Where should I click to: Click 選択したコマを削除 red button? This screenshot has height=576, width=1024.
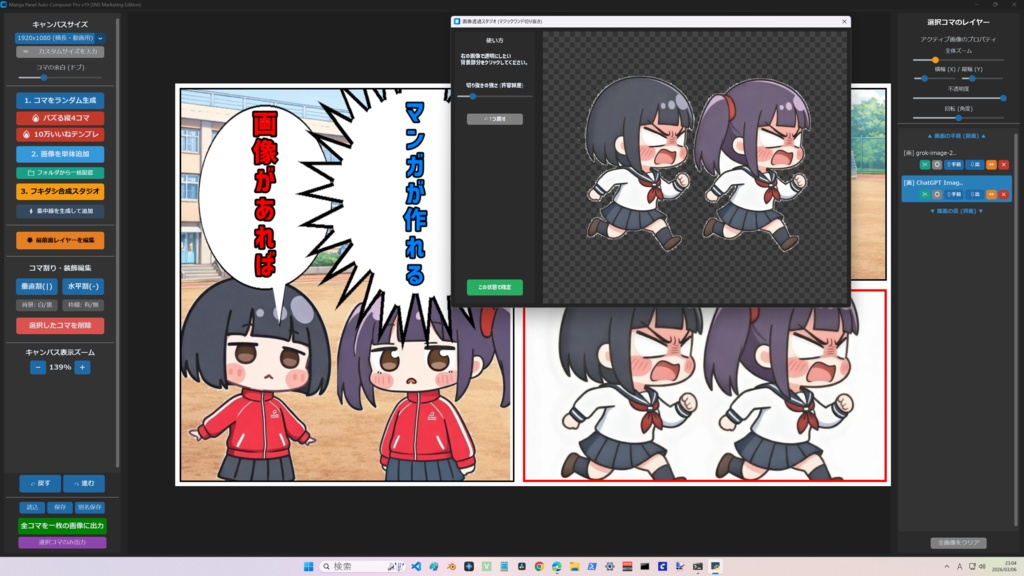click(60, 325)
